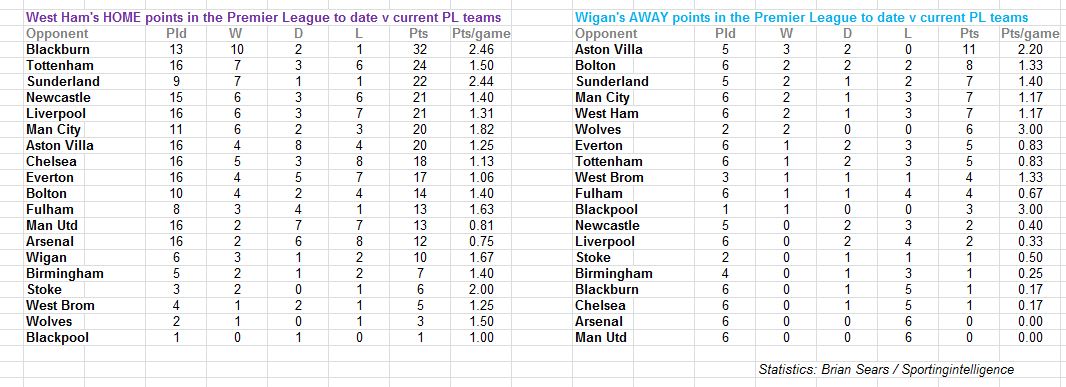Select the 2.46 points per game cell
1066x387 pixels.
coord(481,50)
